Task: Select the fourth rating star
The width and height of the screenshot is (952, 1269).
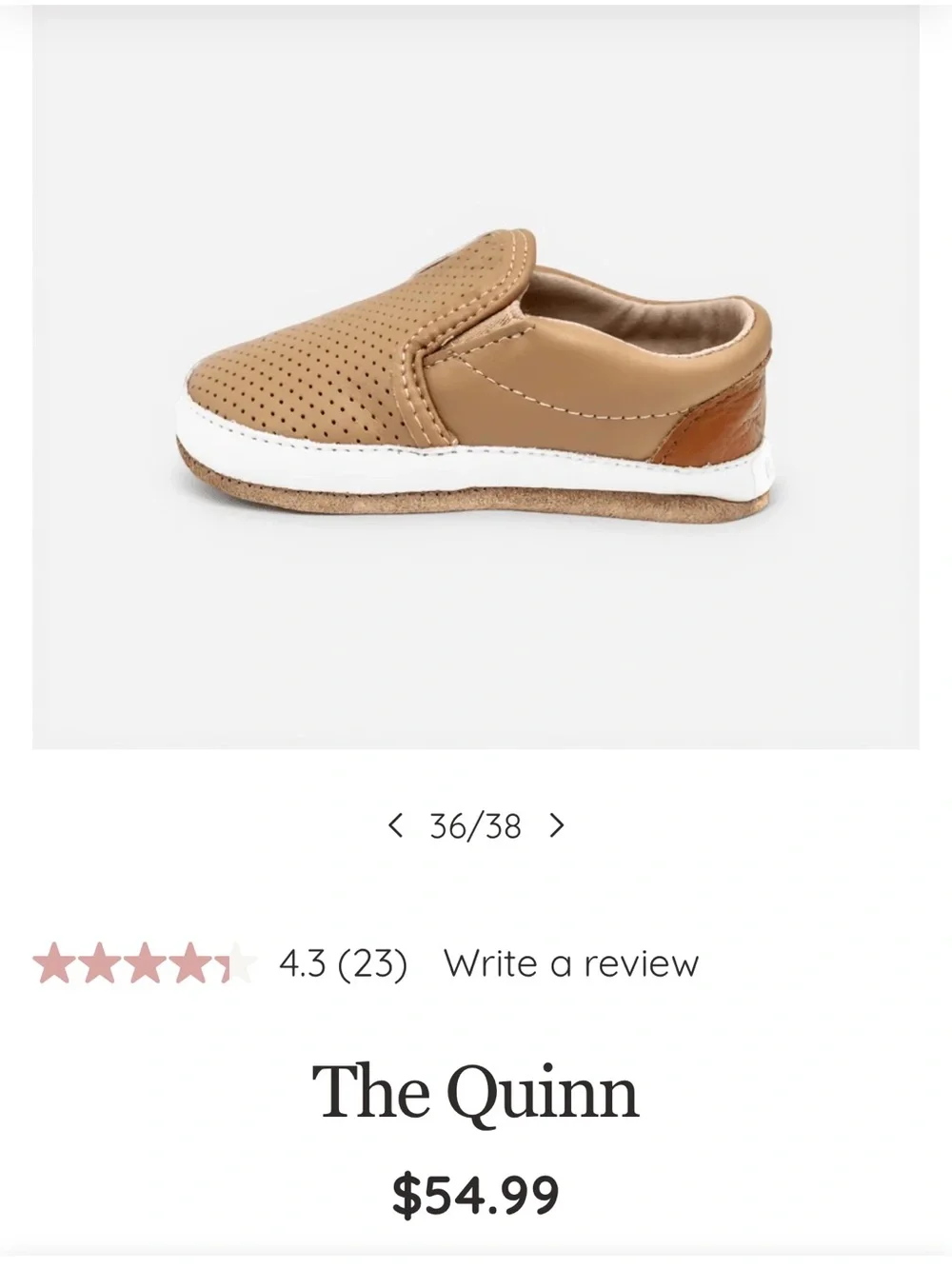Action: [191, 963]
